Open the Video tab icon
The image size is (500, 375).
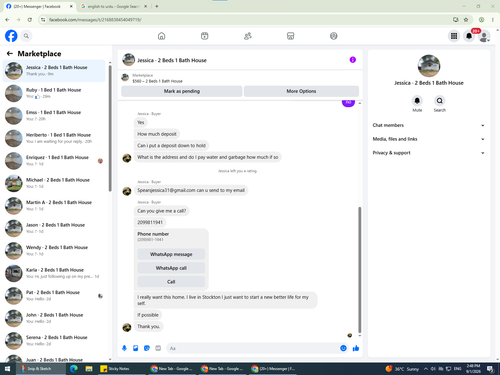[205, 36]
